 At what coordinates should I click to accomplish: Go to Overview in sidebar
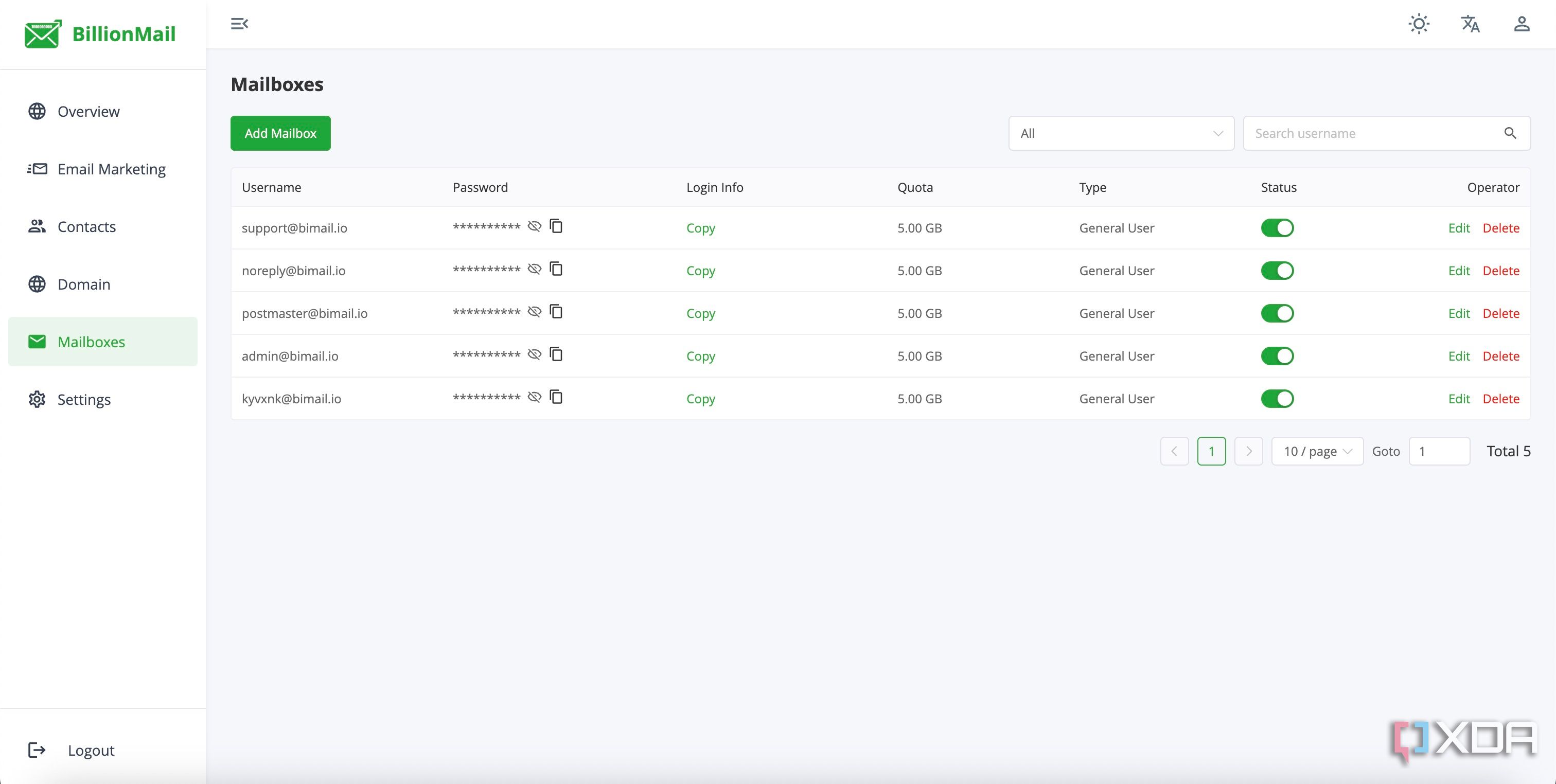click(103, 111)
